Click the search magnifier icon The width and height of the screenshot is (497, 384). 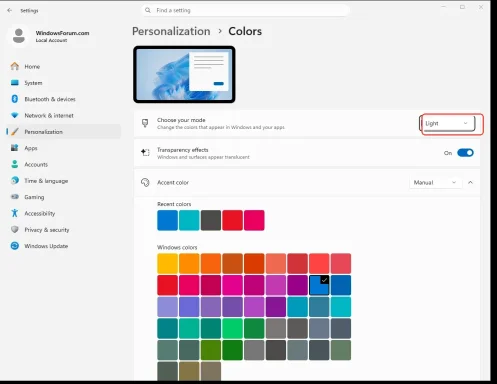(x=148, y=10)
